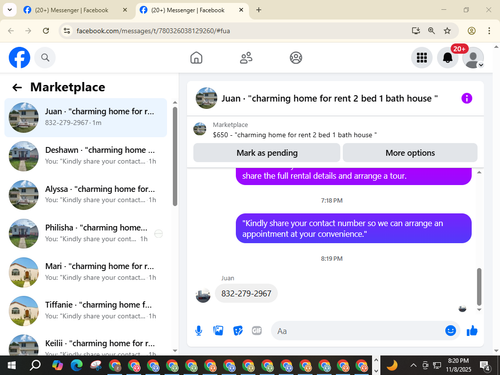The height and width of the screenshot is (375, 500).
Task: Click the $650 charming home listing link
Action: pos(295,135)
